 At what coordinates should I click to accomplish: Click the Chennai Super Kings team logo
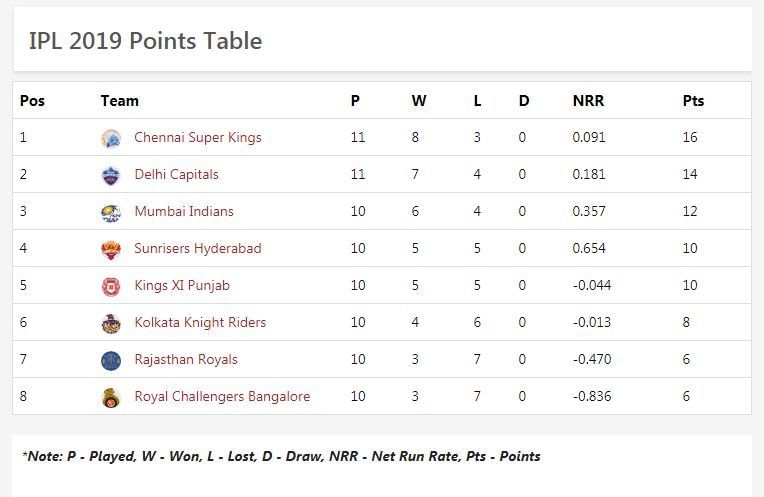click(x=111, y=138)
